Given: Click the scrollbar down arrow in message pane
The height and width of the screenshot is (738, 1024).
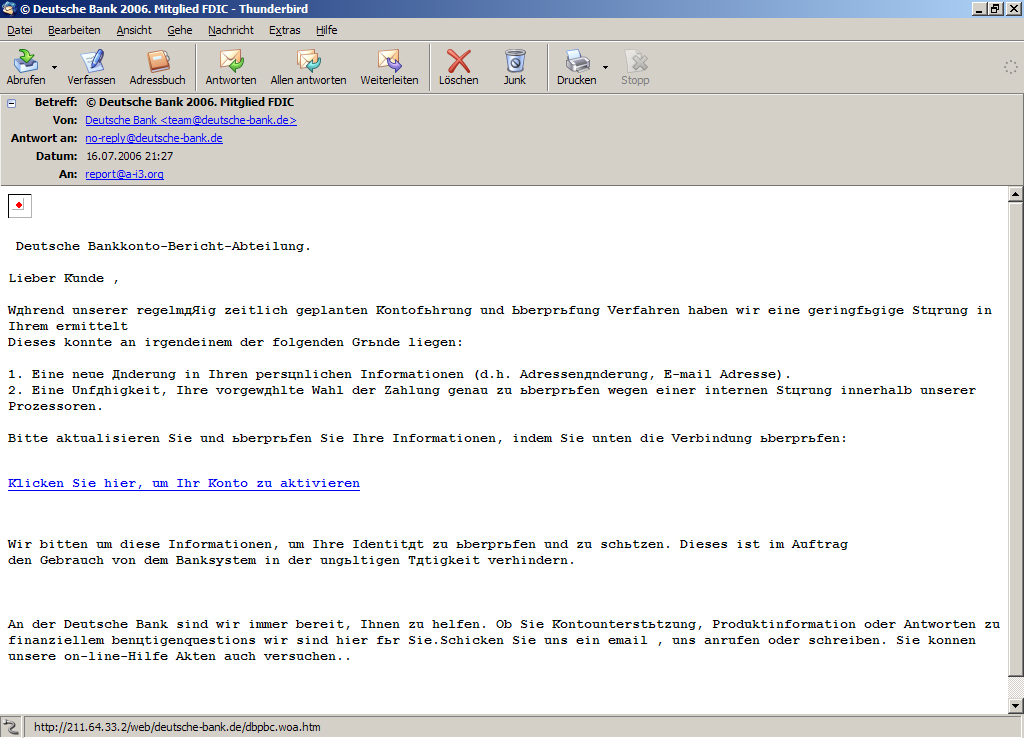Looking at the screenshot, I should point(1015,705).
